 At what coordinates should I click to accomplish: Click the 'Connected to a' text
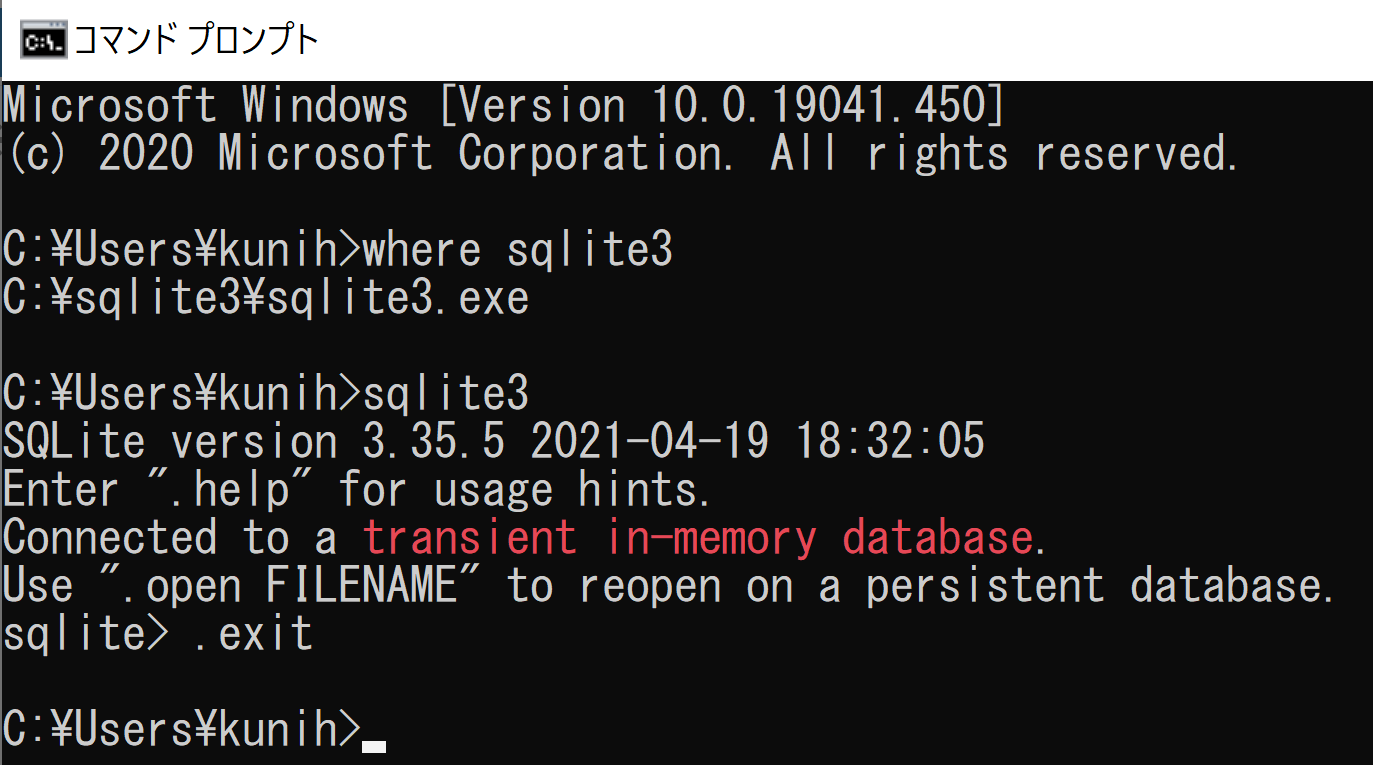pyautogui.click(x=170, y=539)
